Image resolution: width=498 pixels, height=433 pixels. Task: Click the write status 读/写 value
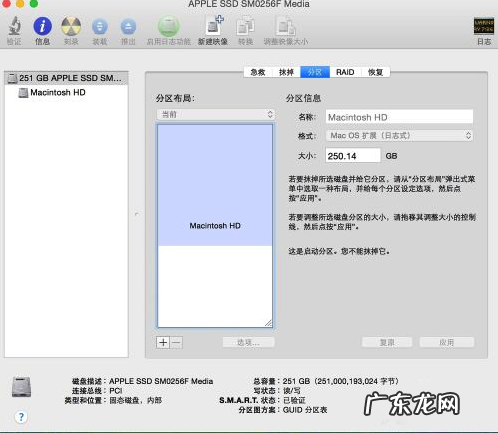[292, 391]
